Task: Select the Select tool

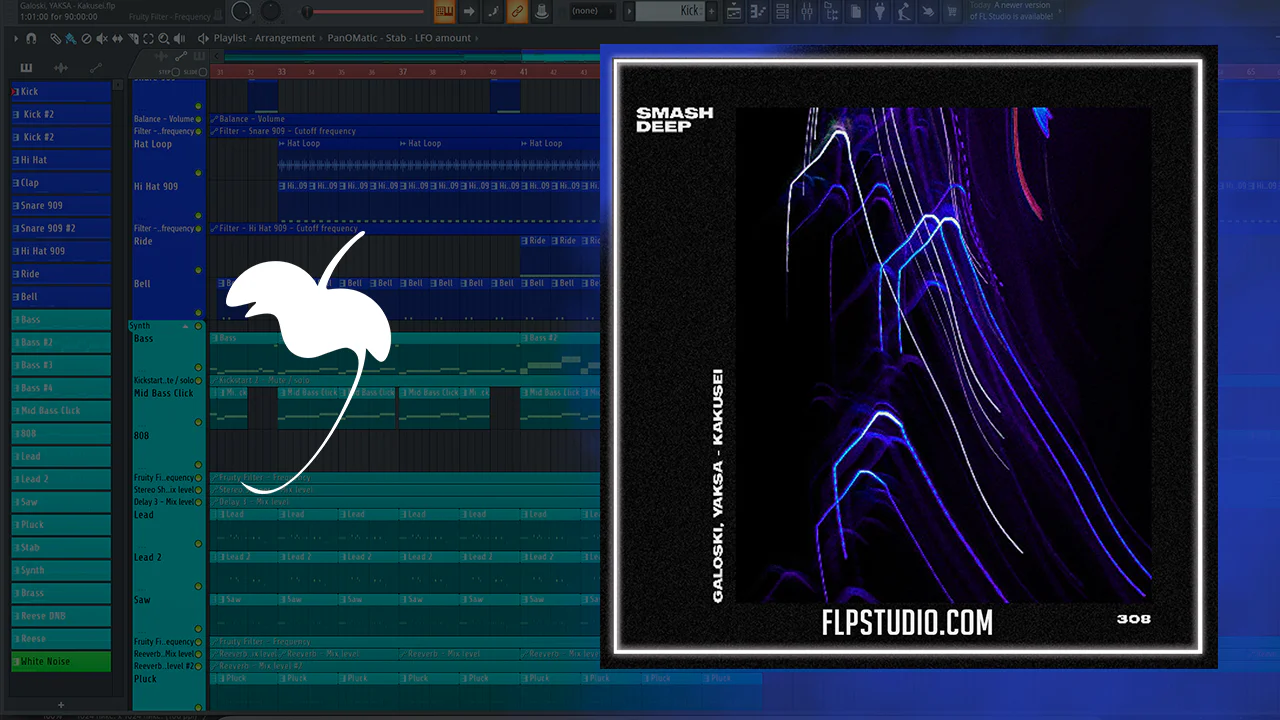Action: point(149,38)
